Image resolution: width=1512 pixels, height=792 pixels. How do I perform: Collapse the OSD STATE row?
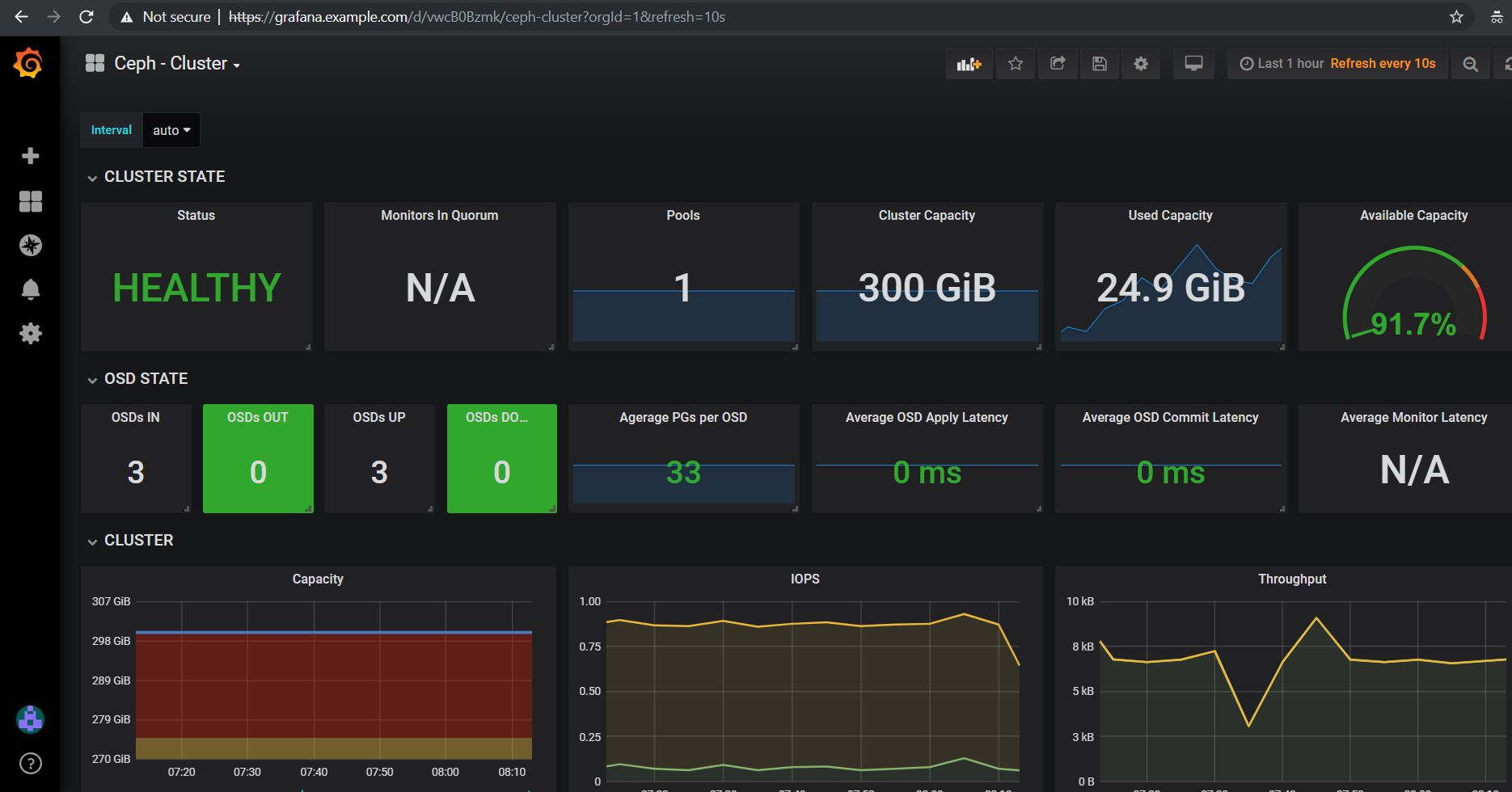click(146, 379)
